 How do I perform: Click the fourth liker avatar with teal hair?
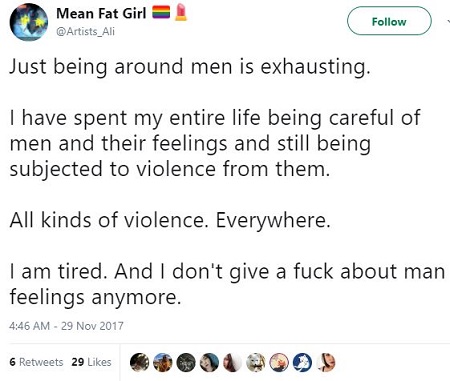pos(209,362)
